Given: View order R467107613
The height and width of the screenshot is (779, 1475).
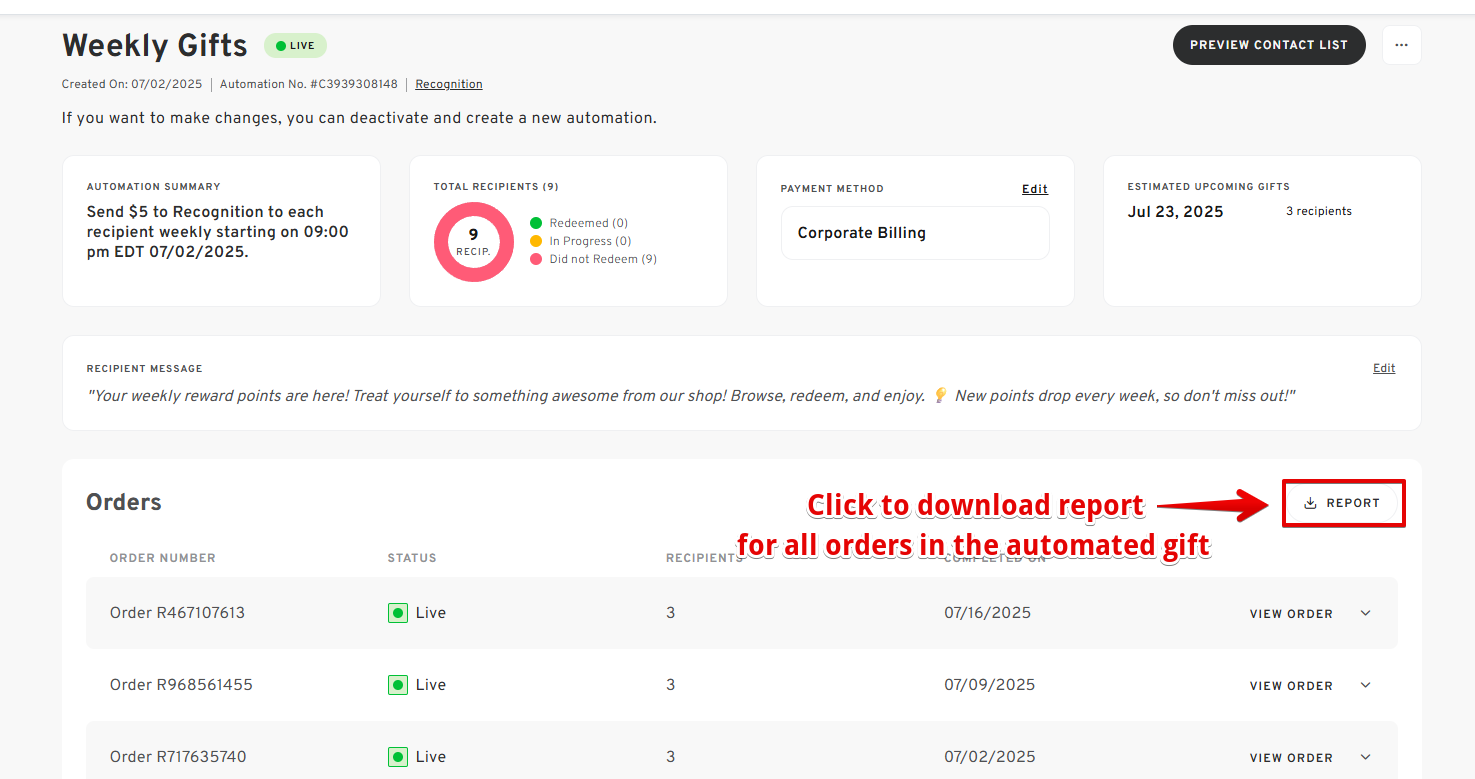Looking at the screenshot, I should pyautogui.click(x=1291, y=614).
